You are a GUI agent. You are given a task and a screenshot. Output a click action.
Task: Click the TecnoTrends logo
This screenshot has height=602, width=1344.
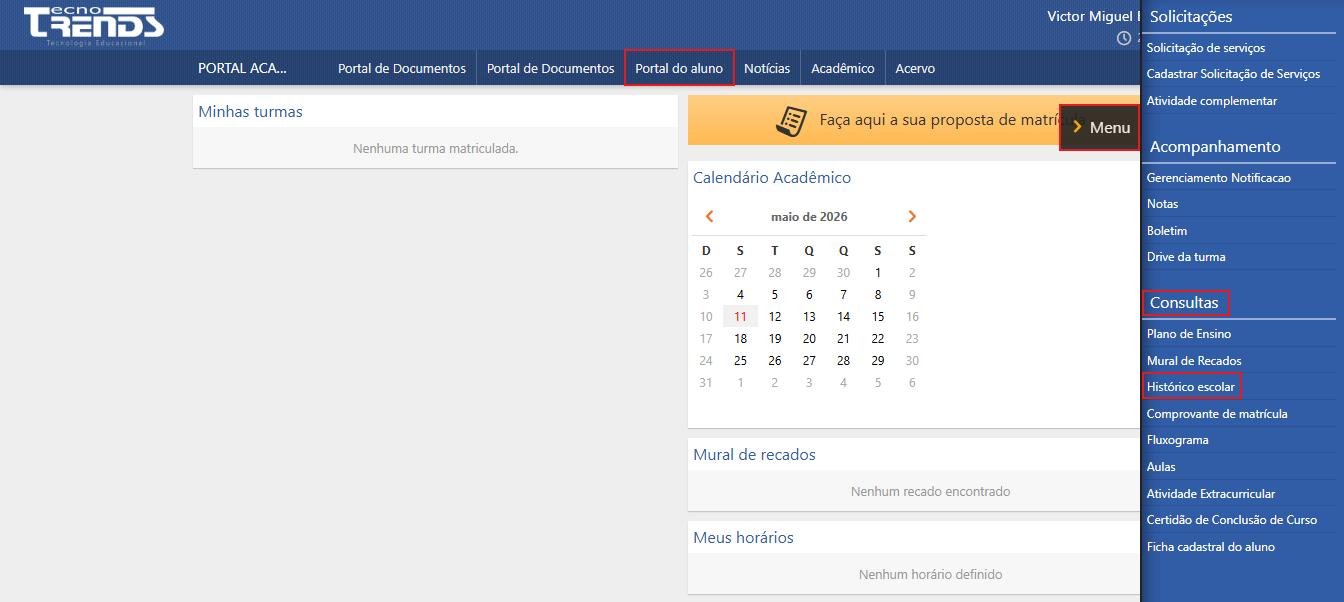pyautogui.click(x=93, y=25)
